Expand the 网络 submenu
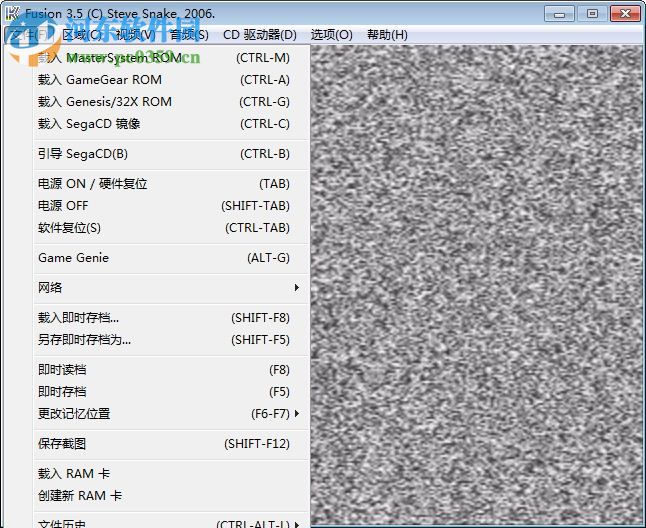The height and width of the screenshot is (528, 646). tap(171, 287)
